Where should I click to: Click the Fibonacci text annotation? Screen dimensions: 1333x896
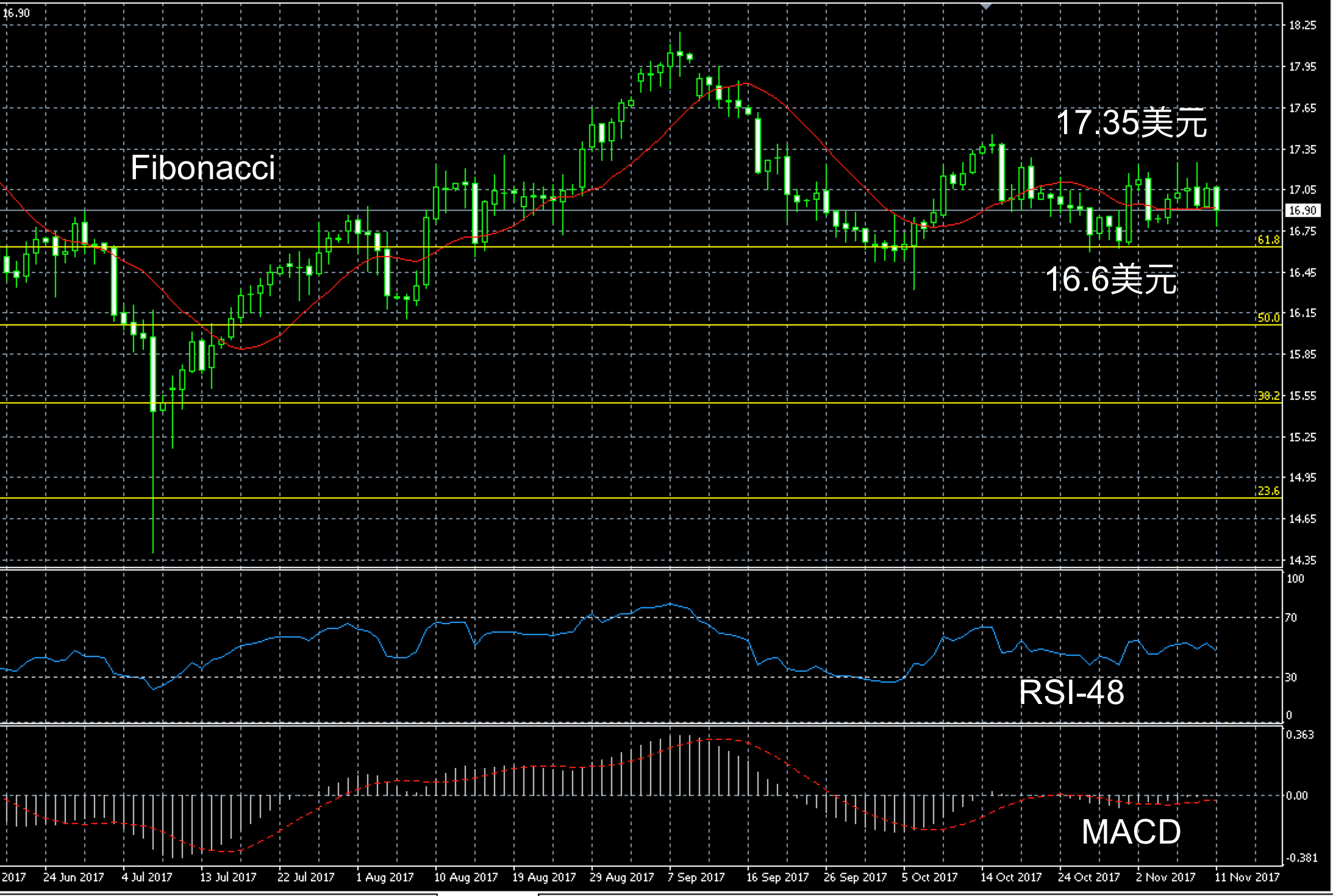point(203,168)
